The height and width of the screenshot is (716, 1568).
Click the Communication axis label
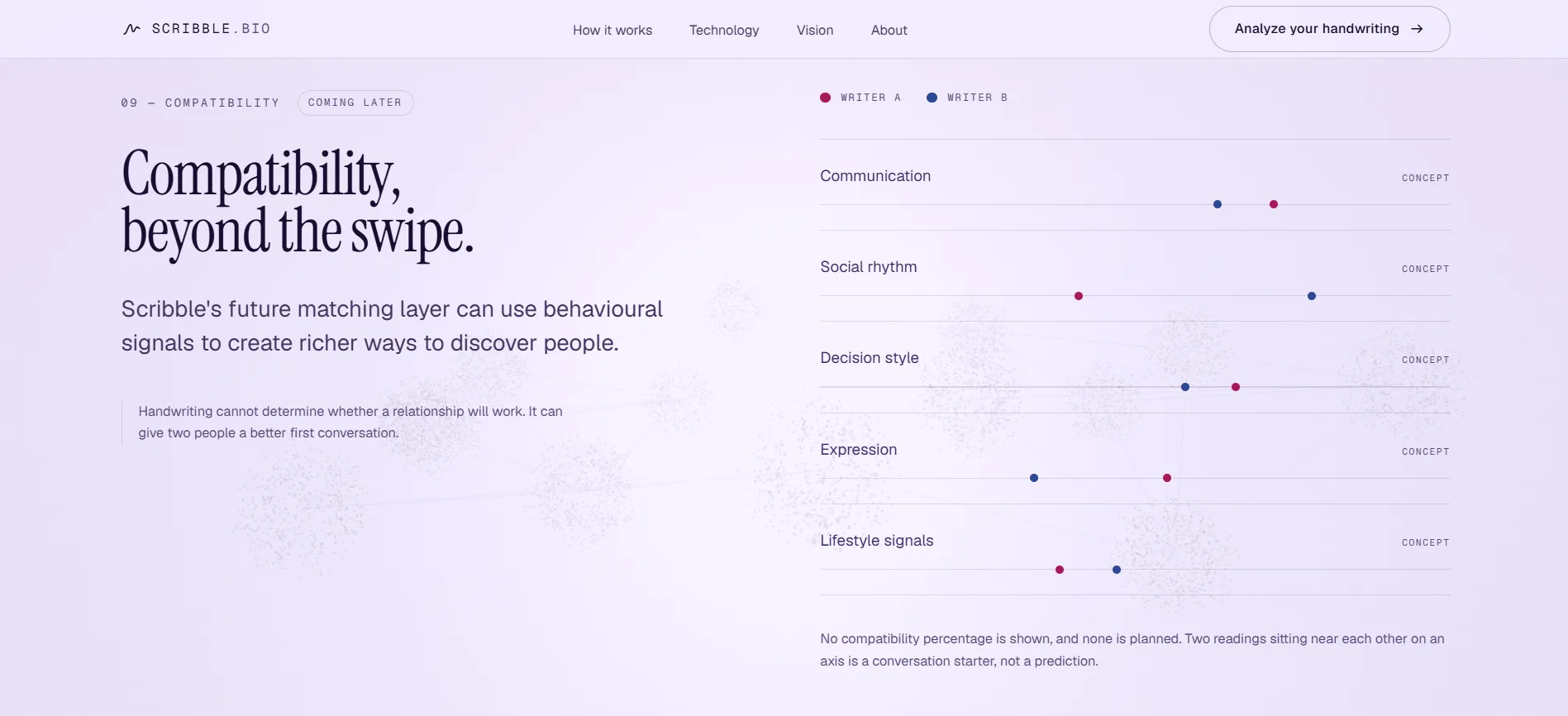pos(875,176)
